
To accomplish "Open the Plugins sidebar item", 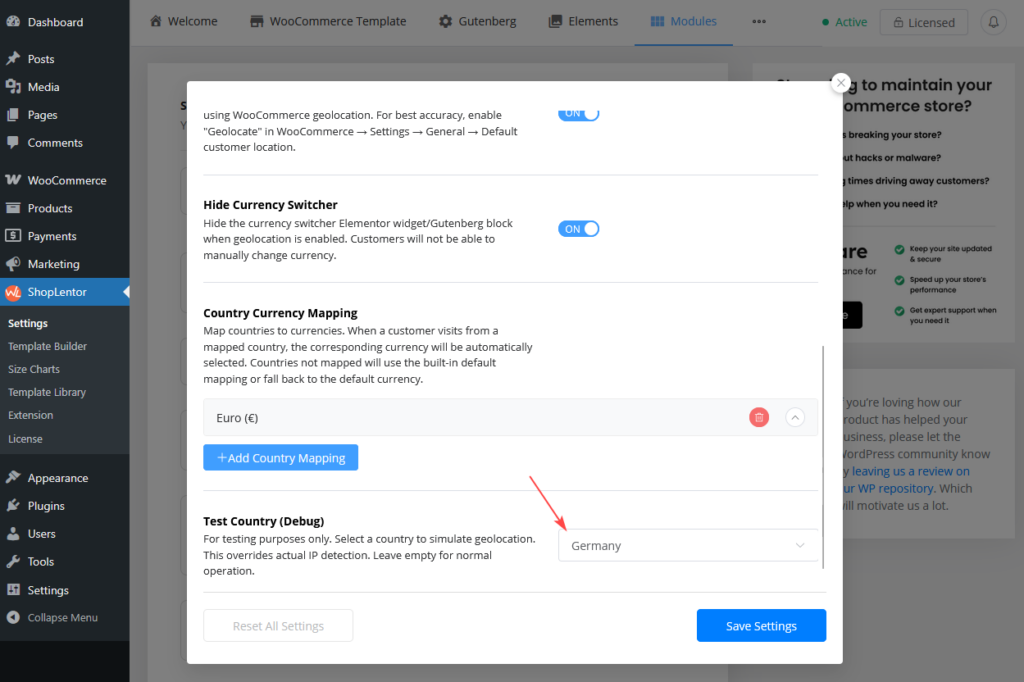I will click(x=46, y=506).
